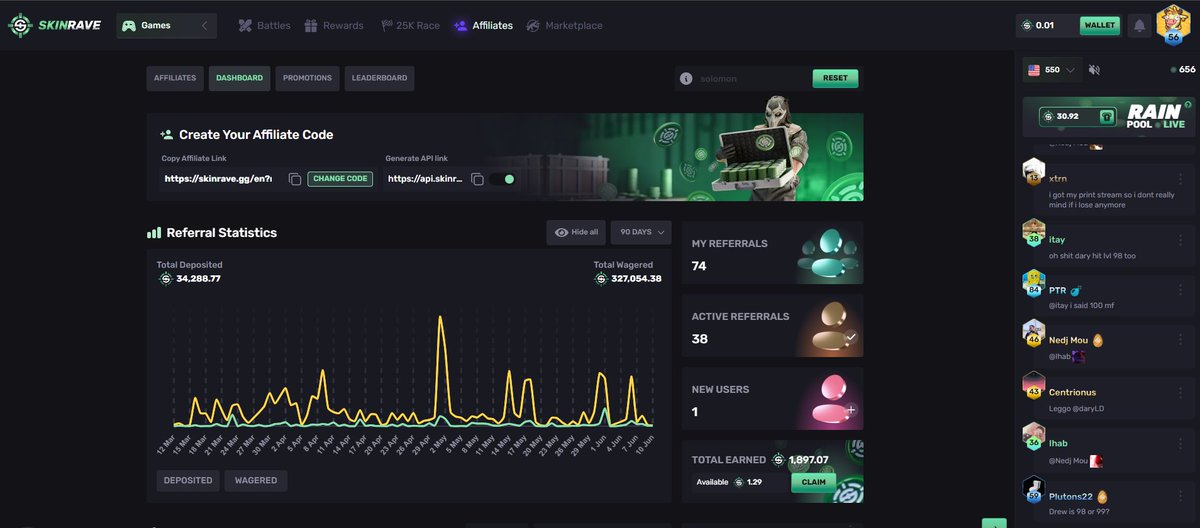The height and width of the screenshot is (528, 1200).
Task: Open the 25K Race page
Action: coord(409,26)
